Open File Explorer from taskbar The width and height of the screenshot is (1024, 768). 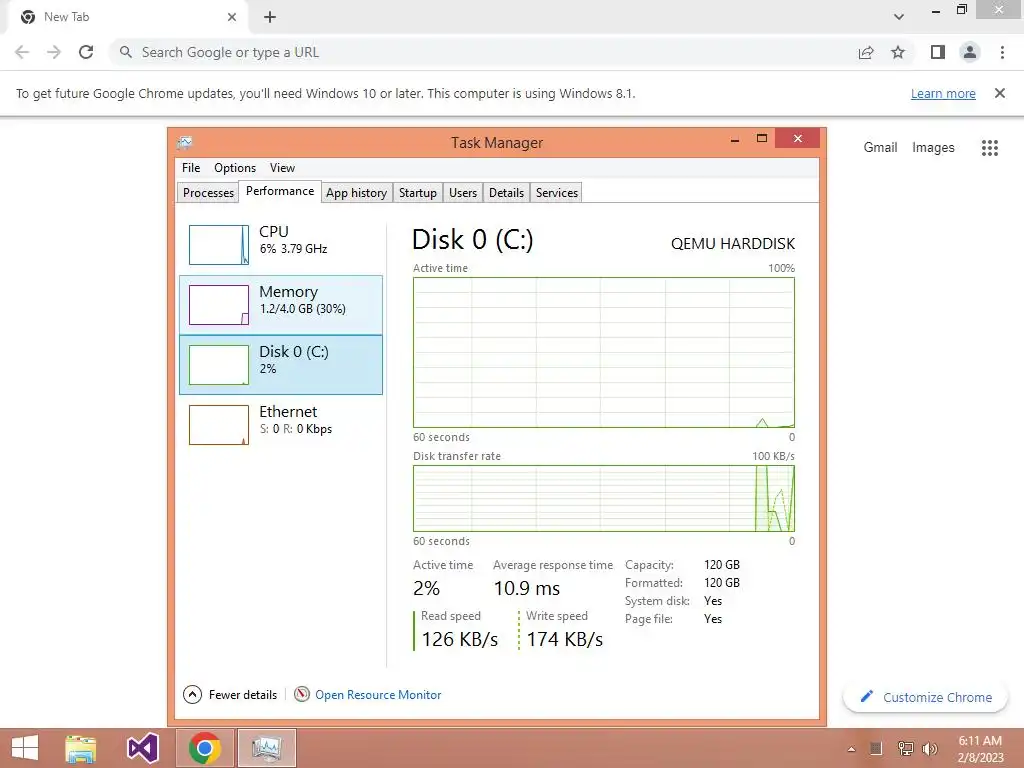click(81, 748)
